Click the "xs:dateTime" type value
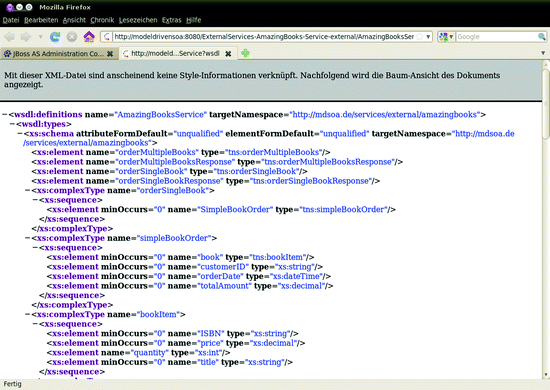 [x=296, y=276]
